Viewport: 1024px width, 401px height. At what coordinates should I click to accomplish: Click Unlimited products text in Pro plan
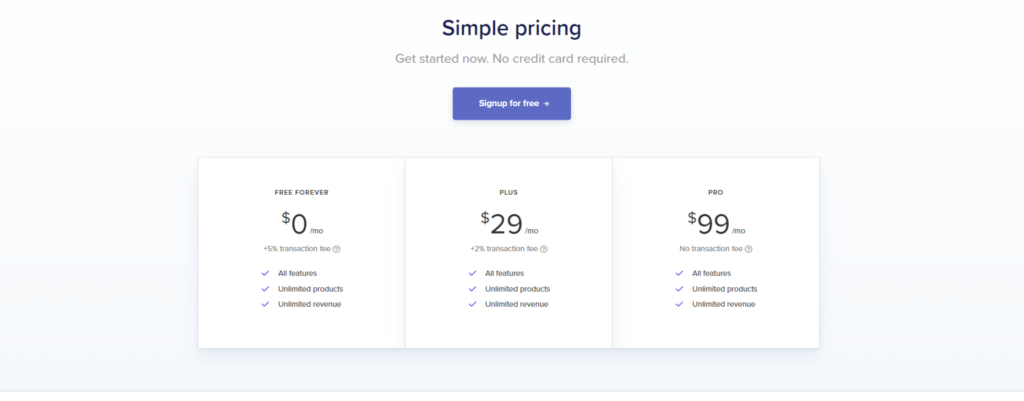point(724,289)
